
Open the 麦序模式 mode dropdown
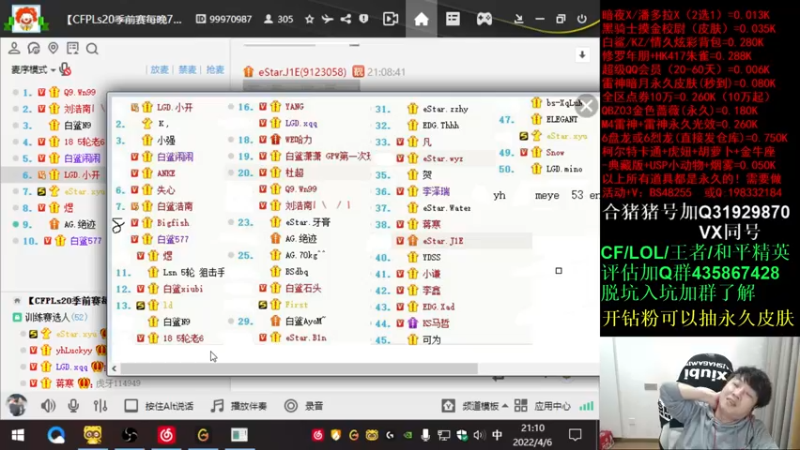(x=33, y=69)
